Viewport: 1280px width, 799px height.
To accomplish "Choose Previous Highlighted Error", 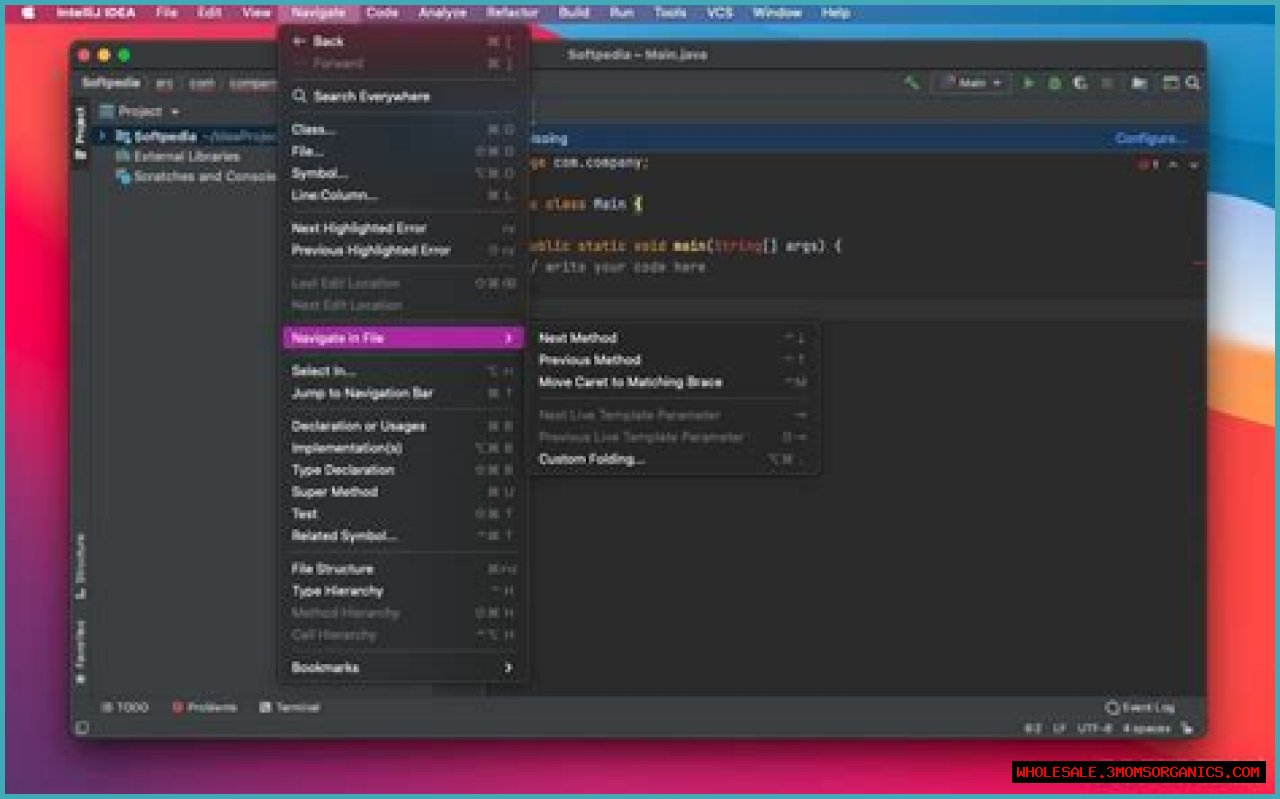I will click(x=403, y=250).
